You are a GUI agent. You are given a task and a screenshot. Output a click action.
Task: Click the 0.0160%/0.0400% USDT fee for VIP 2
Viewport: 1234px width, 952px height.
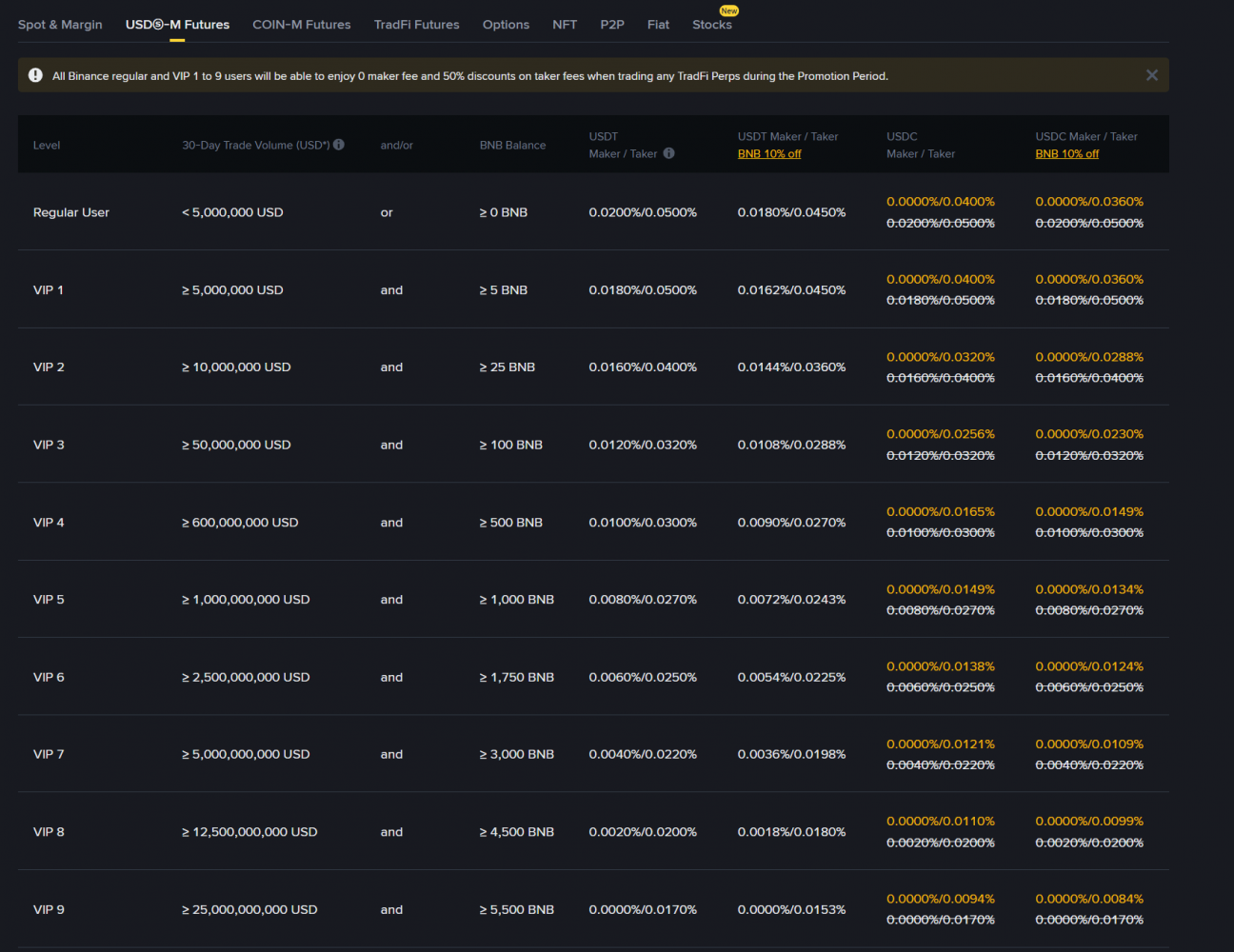coord(643,367)
